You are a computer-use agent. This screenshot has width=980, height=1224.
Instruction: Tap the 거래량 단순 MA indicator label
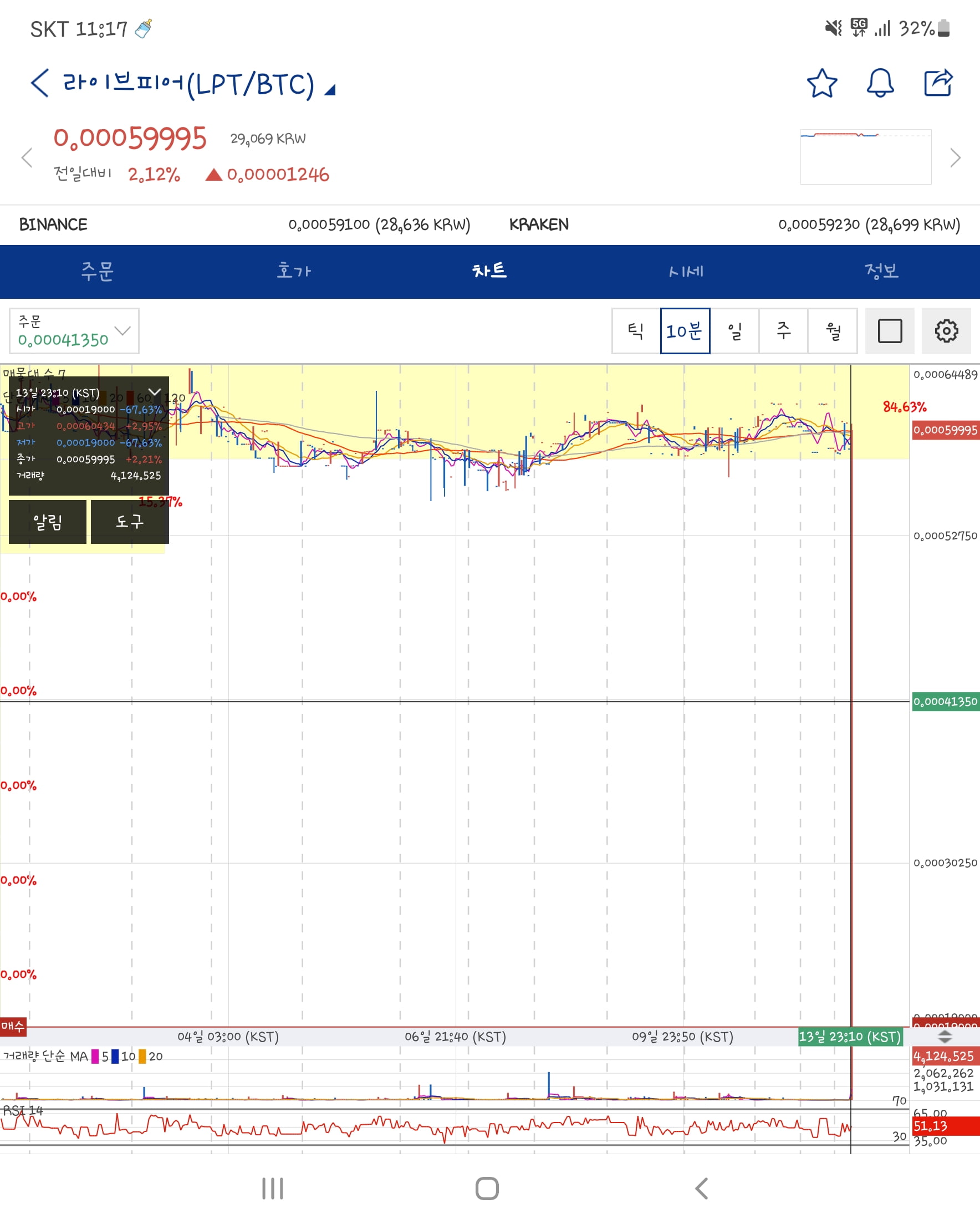pyautogui.click(x=45, y=1057)
